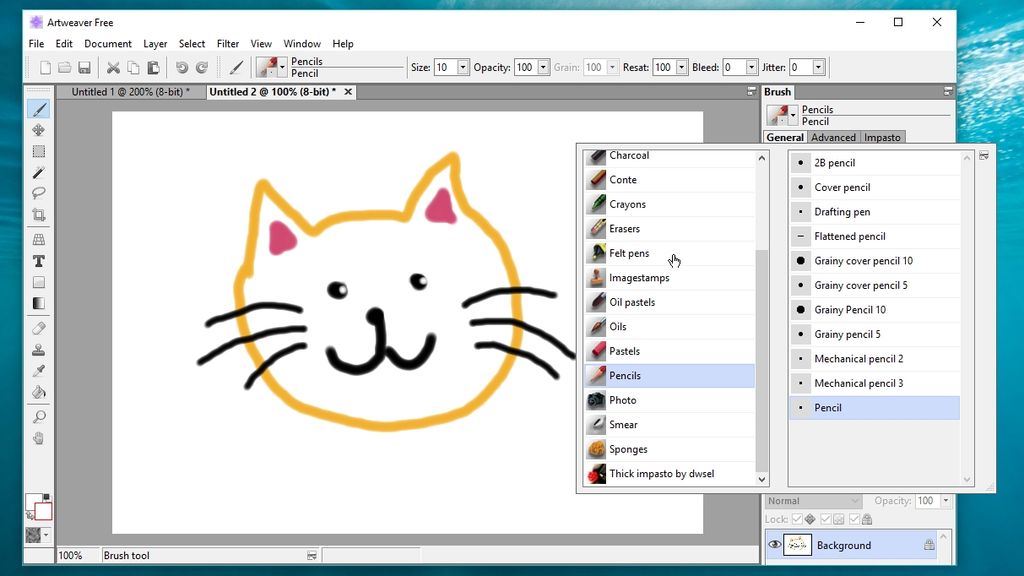
Task: Open the Normal blend mode dropdown
Action: click(814, 501)
